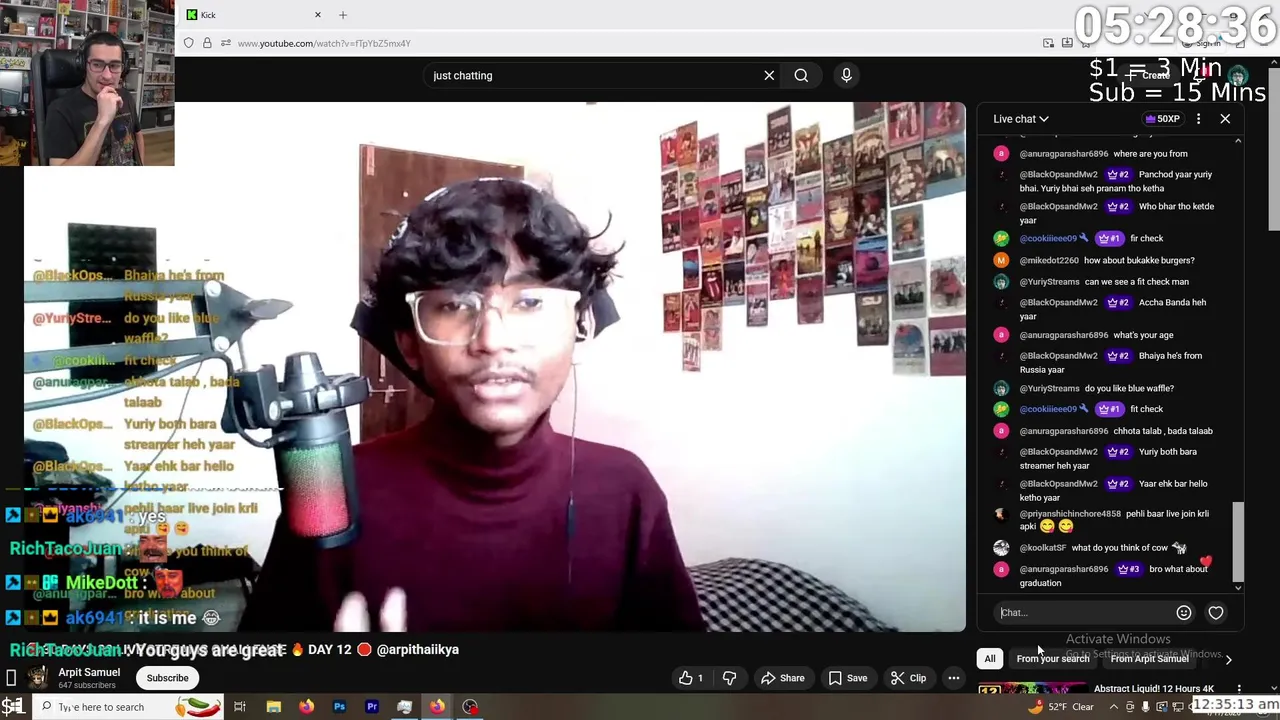Click the browser address bar URL
This screenshot has width=1280, height=720.
point(324,43)
